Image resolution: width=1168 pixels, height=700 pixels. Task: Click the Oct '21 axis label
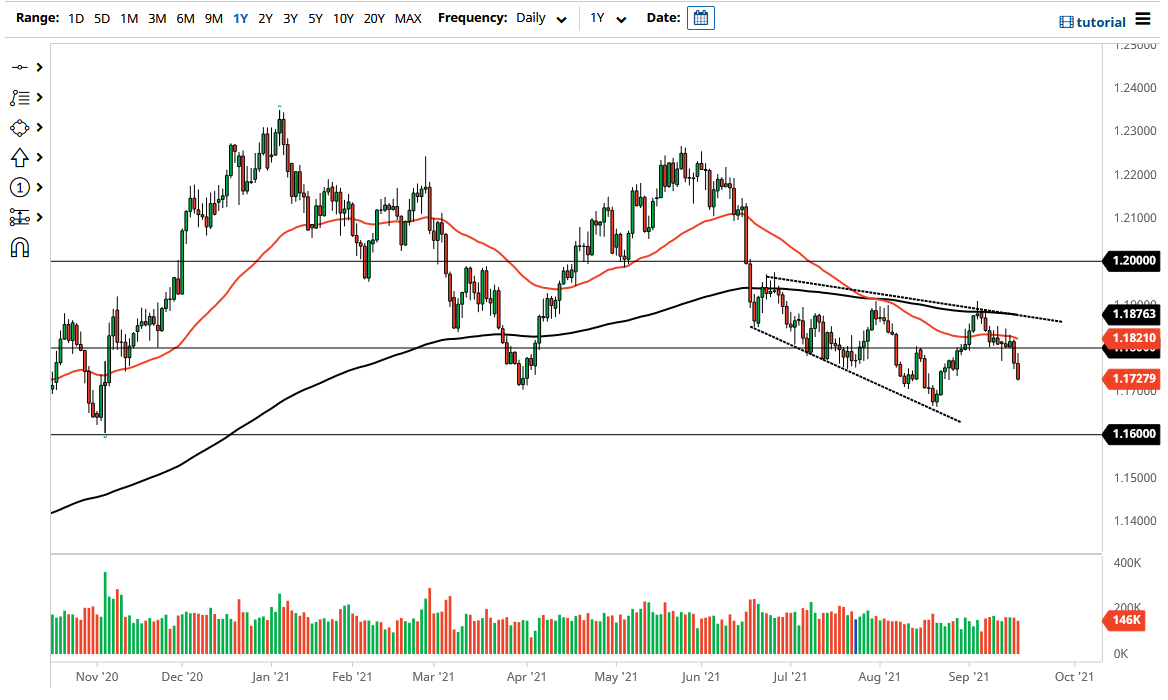(x=1074, y=677)
